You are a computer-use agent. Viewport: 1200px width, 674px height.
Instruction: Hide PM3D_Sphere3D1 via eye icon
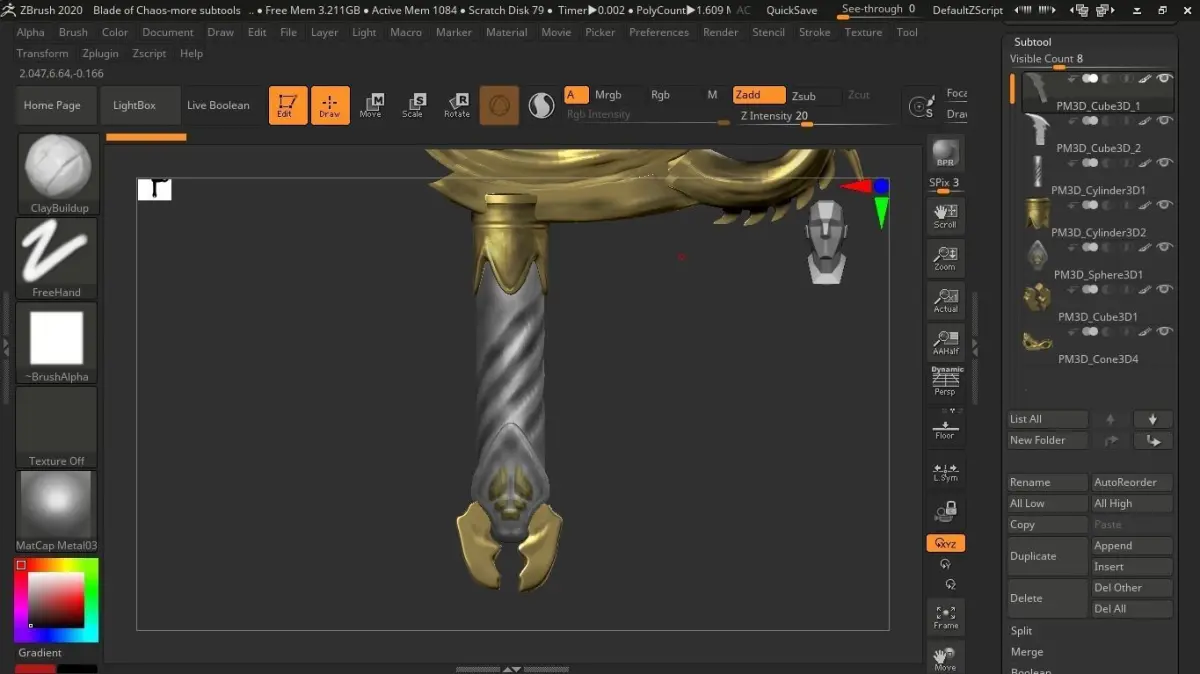(1164, 247)
